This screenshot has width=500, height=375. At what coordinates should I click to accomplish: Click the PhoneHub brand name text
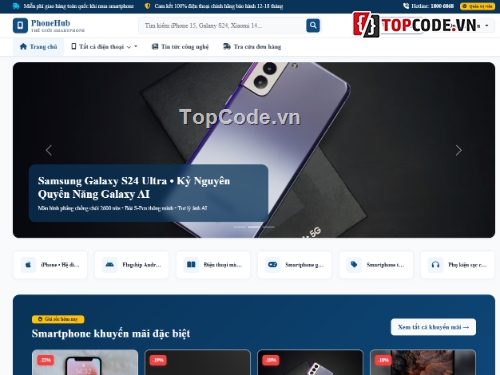[x=51, y=23]
